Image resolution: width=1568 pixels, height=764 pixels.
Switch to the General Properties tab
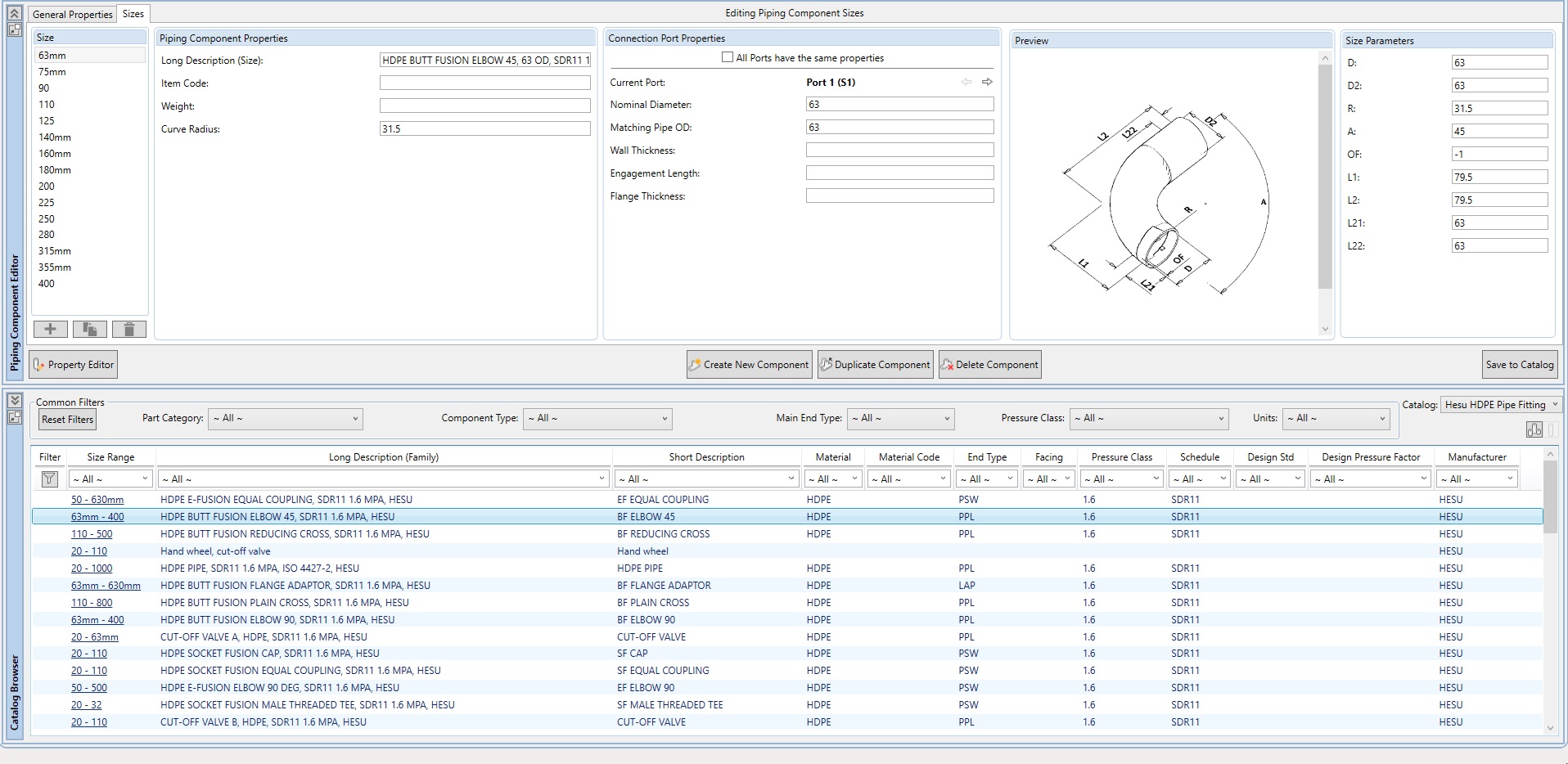[72, 14]
